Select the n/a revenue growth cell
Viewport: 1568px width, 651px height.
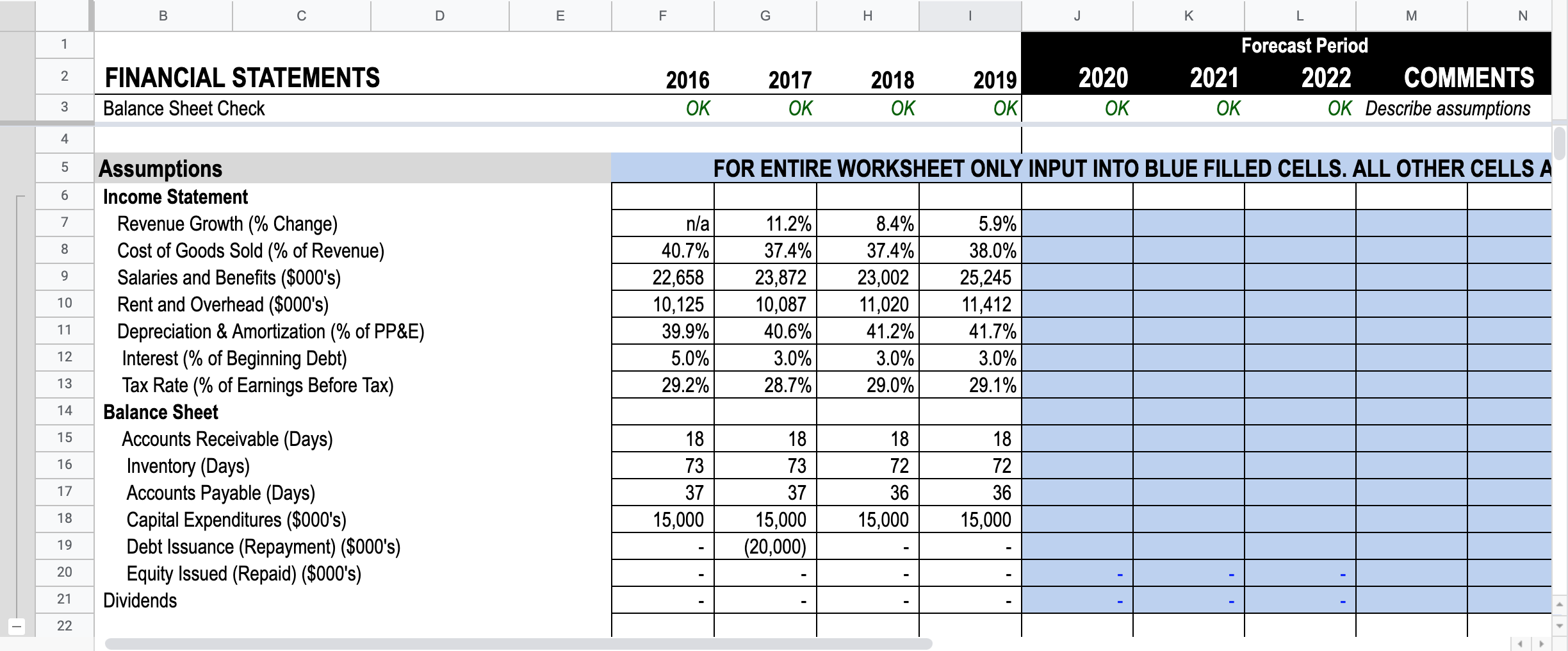[x=663, y=224]
